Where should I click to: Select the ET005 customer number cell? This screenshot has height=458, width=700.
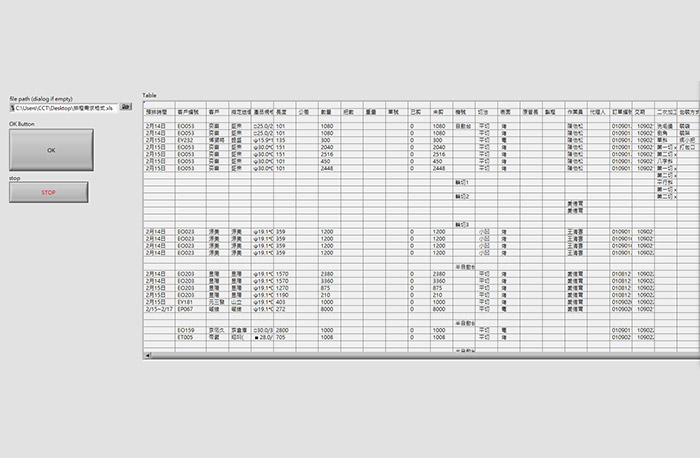187,337
